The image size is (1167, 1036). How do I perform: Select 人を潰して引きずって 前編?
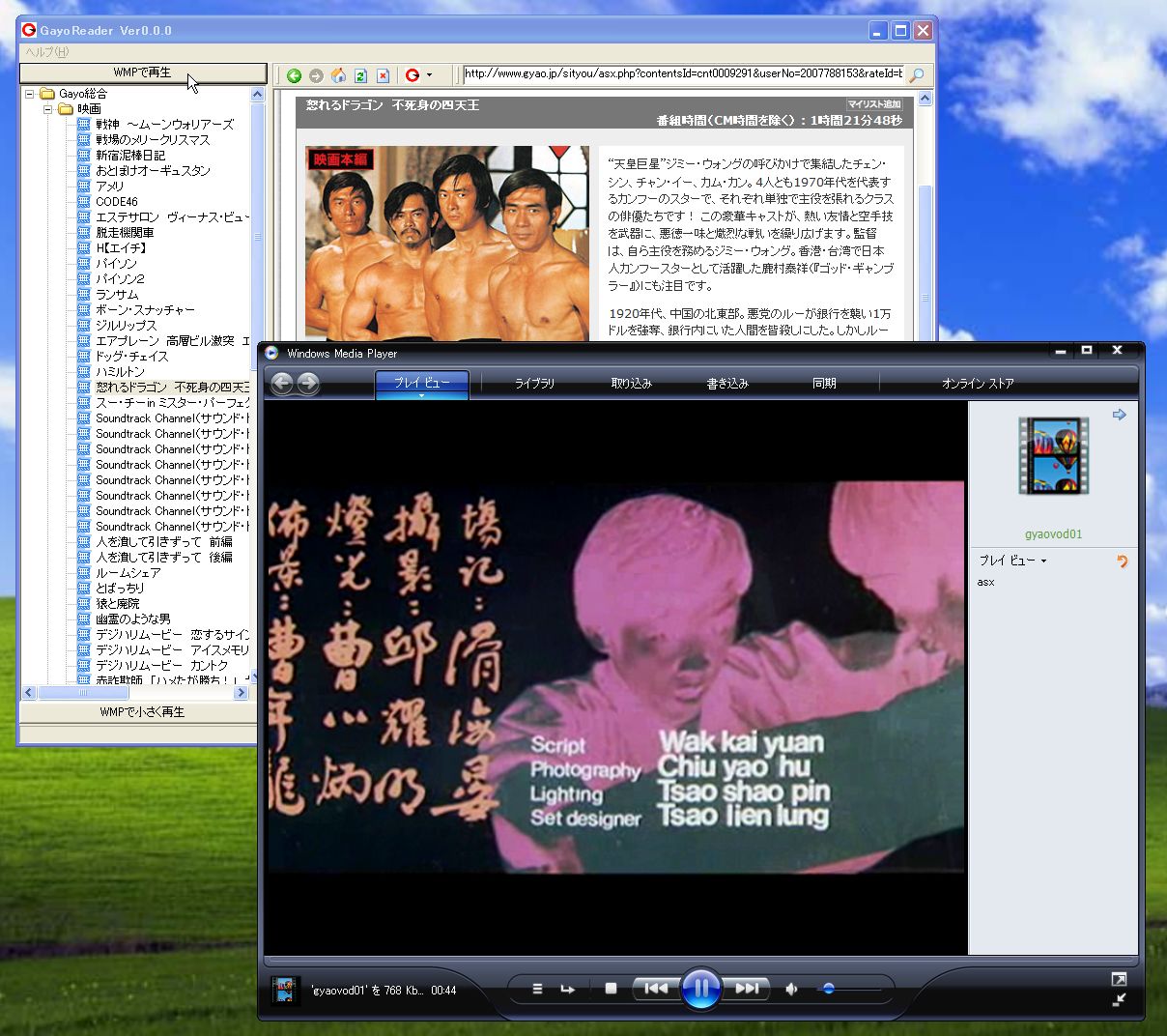pyautogui.click(x=163, y=542)
